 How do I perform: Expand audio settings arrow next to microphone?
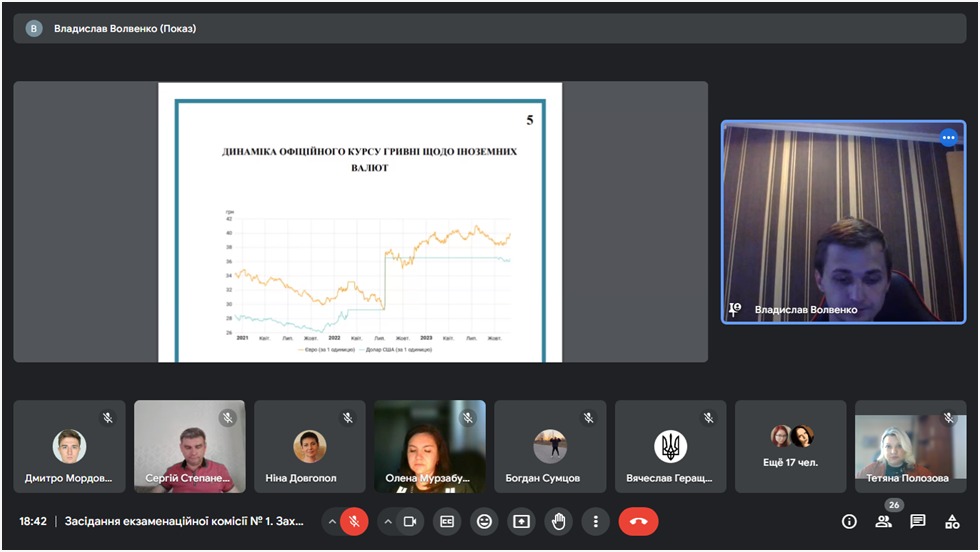pos(331,521)
